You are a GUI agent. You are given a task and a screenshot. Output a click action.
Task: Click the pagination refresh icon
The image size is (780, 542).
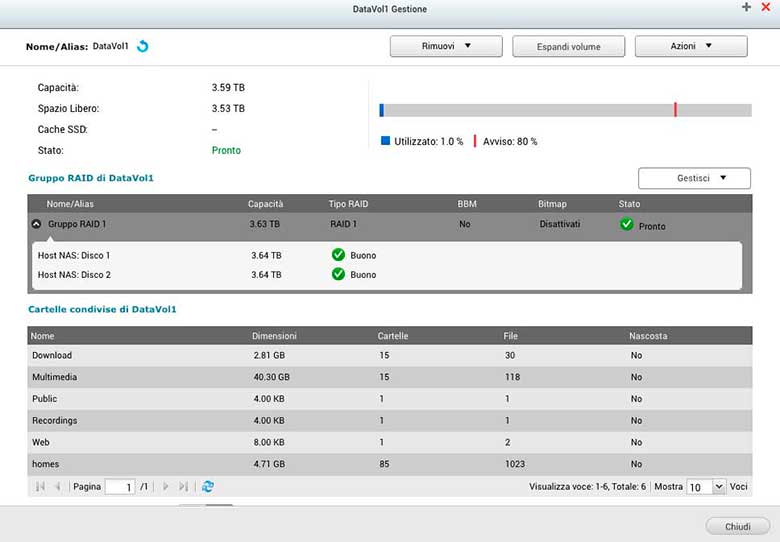pyautogui.click(x=208, y=486)
